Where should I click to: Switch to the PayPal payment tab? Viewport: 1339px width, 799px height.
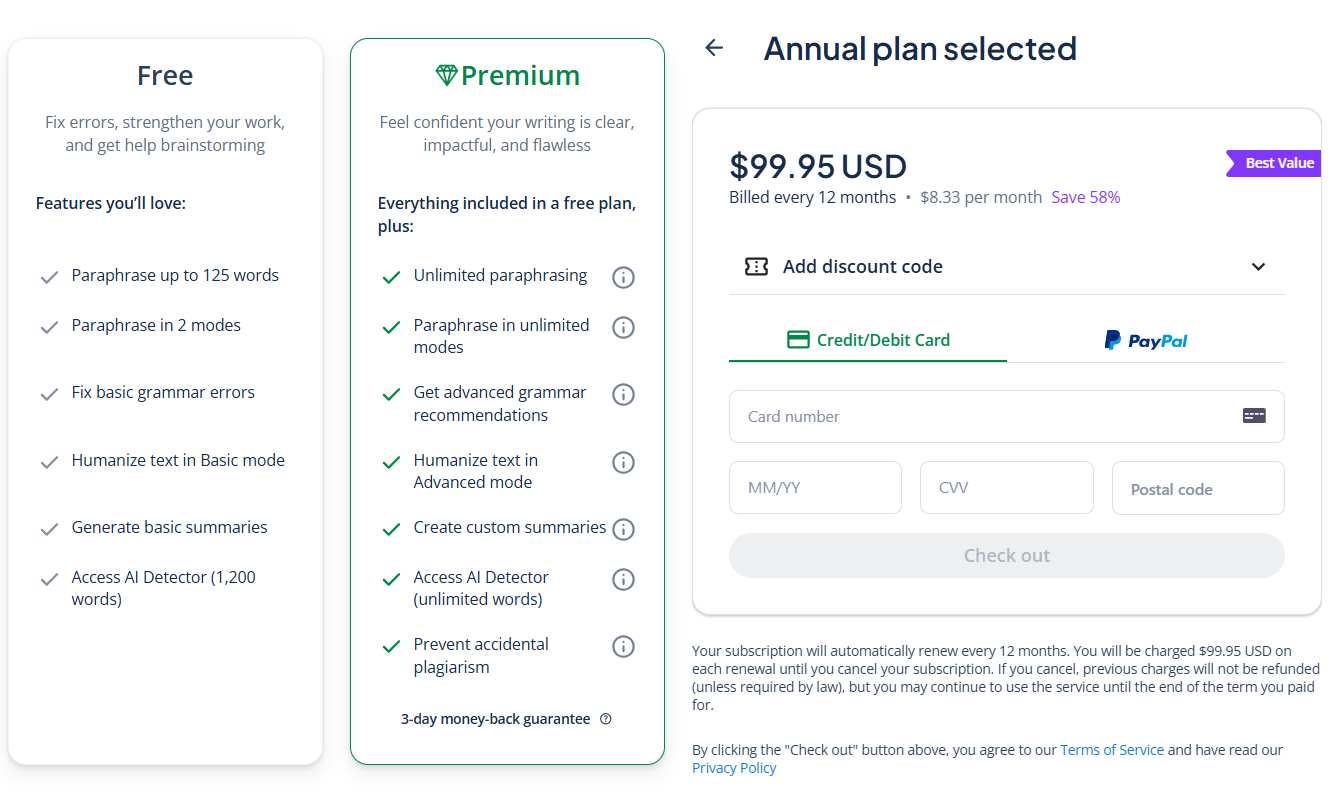(x=1146, y=340)
